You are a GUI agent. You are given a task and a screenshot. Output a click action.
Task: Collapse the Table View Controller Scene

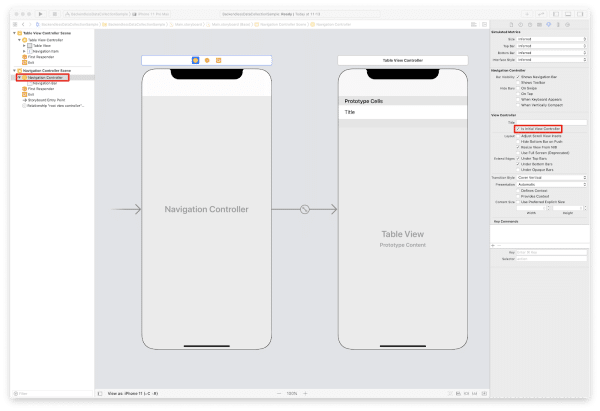click(x=15, y=33)
